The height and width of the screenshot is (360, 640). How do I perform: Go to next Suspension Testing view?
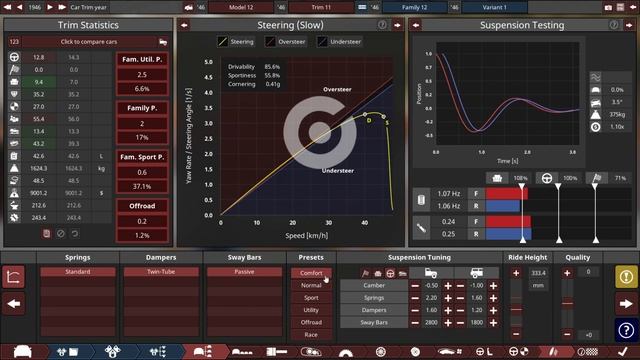click(x=629, y=25)
